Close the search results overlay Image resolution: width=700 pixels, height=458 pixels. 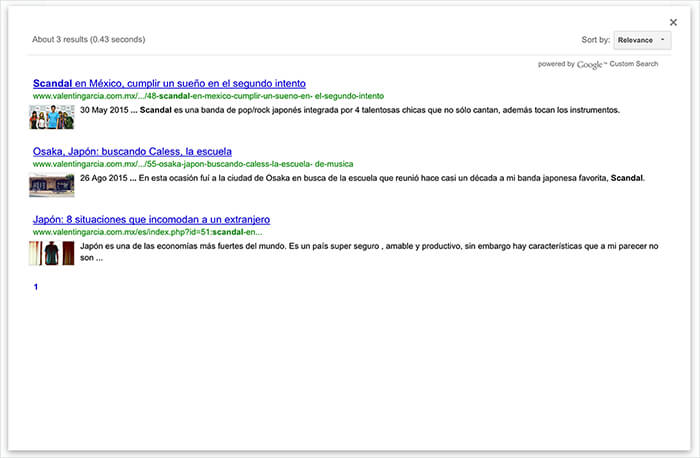point(673,22)
